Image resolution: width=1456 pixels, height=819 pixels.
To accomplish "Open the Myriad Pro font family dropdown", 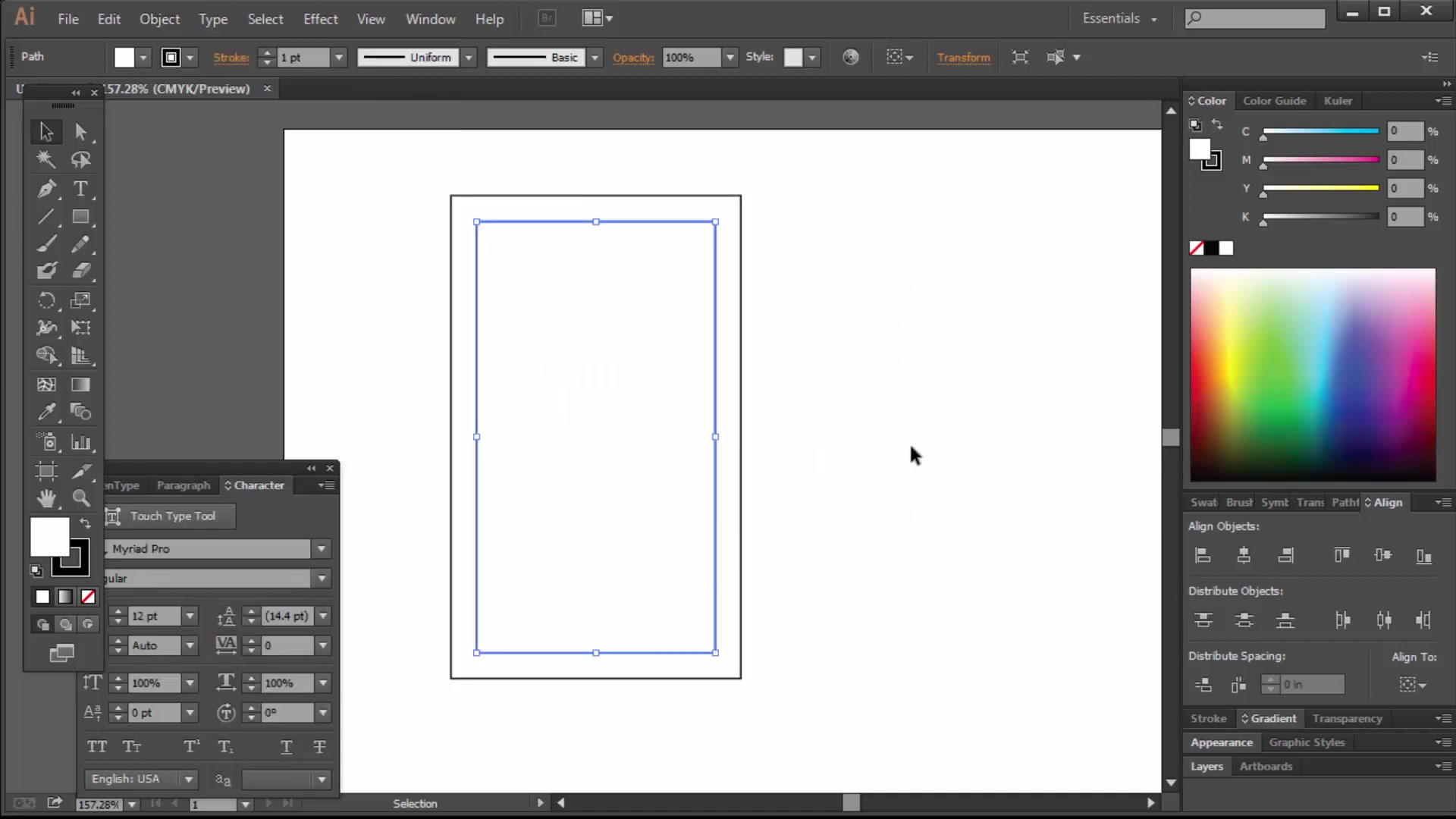I will 321,548.
